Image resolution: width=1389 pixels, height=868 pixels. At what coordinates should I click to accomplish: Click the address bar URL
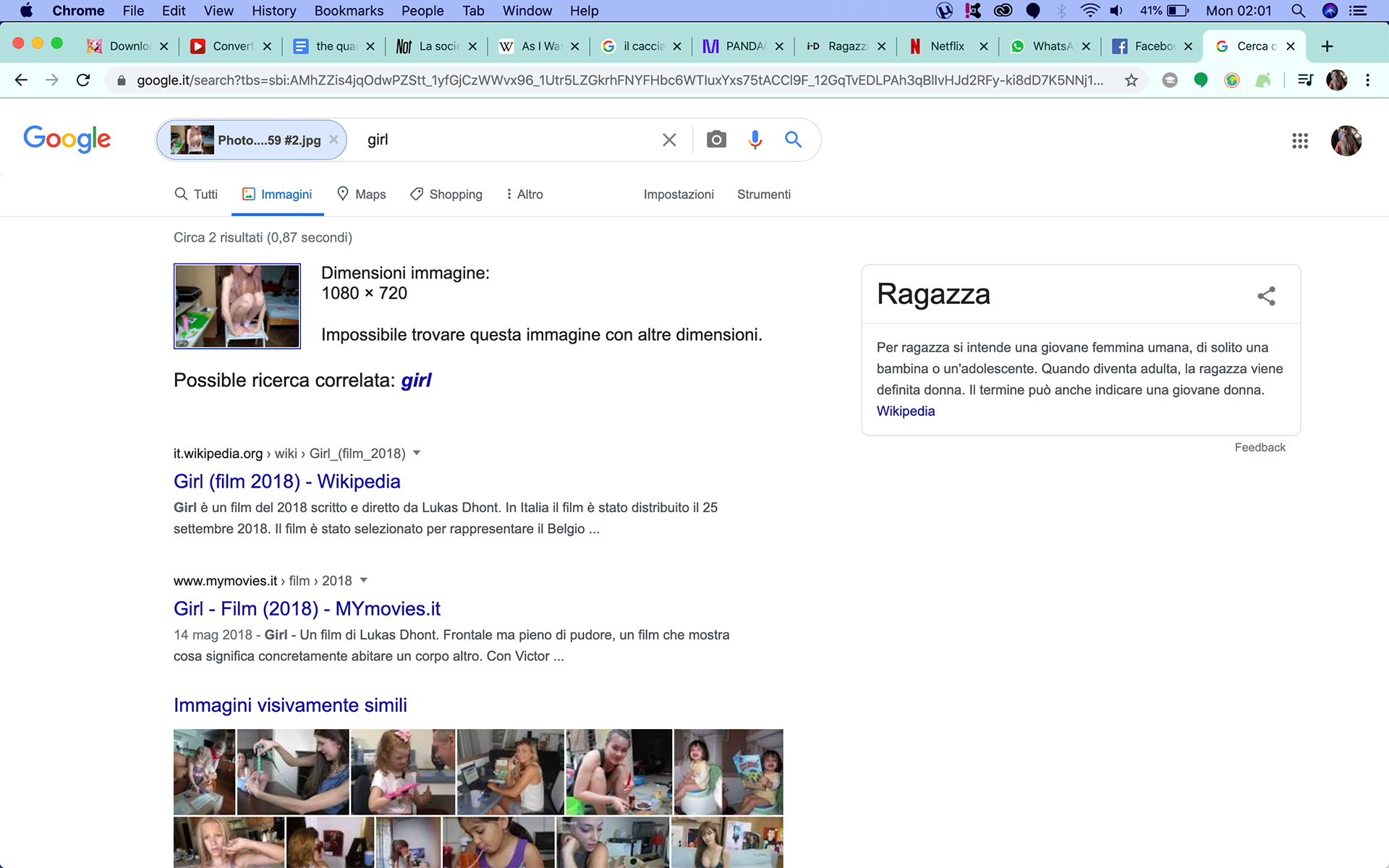[x=620, y=80]
